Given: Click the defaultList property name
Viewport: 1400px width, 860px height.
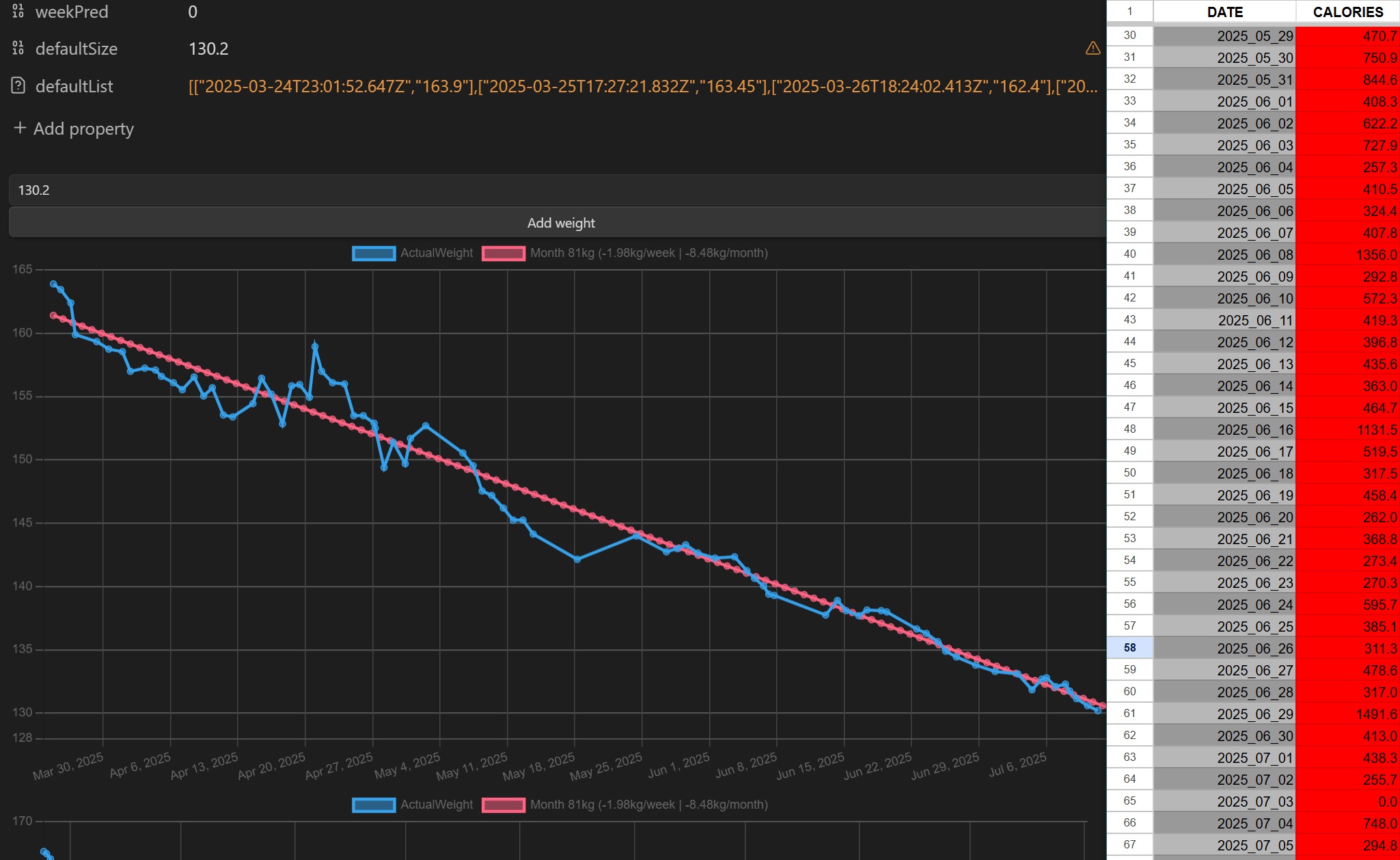Looking at the screenshot, I should pos(74,86).
